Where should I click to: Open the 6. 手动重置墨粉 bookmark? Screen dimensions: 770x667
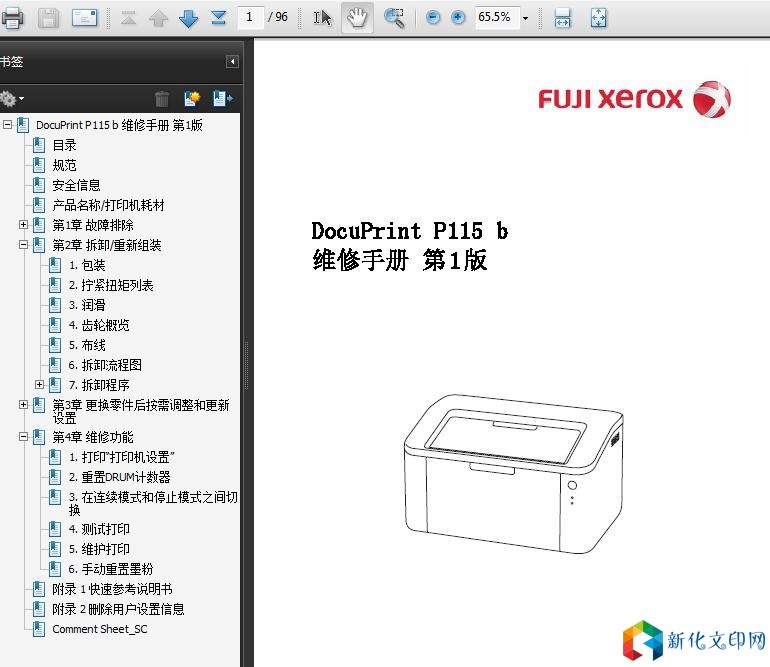110,569
